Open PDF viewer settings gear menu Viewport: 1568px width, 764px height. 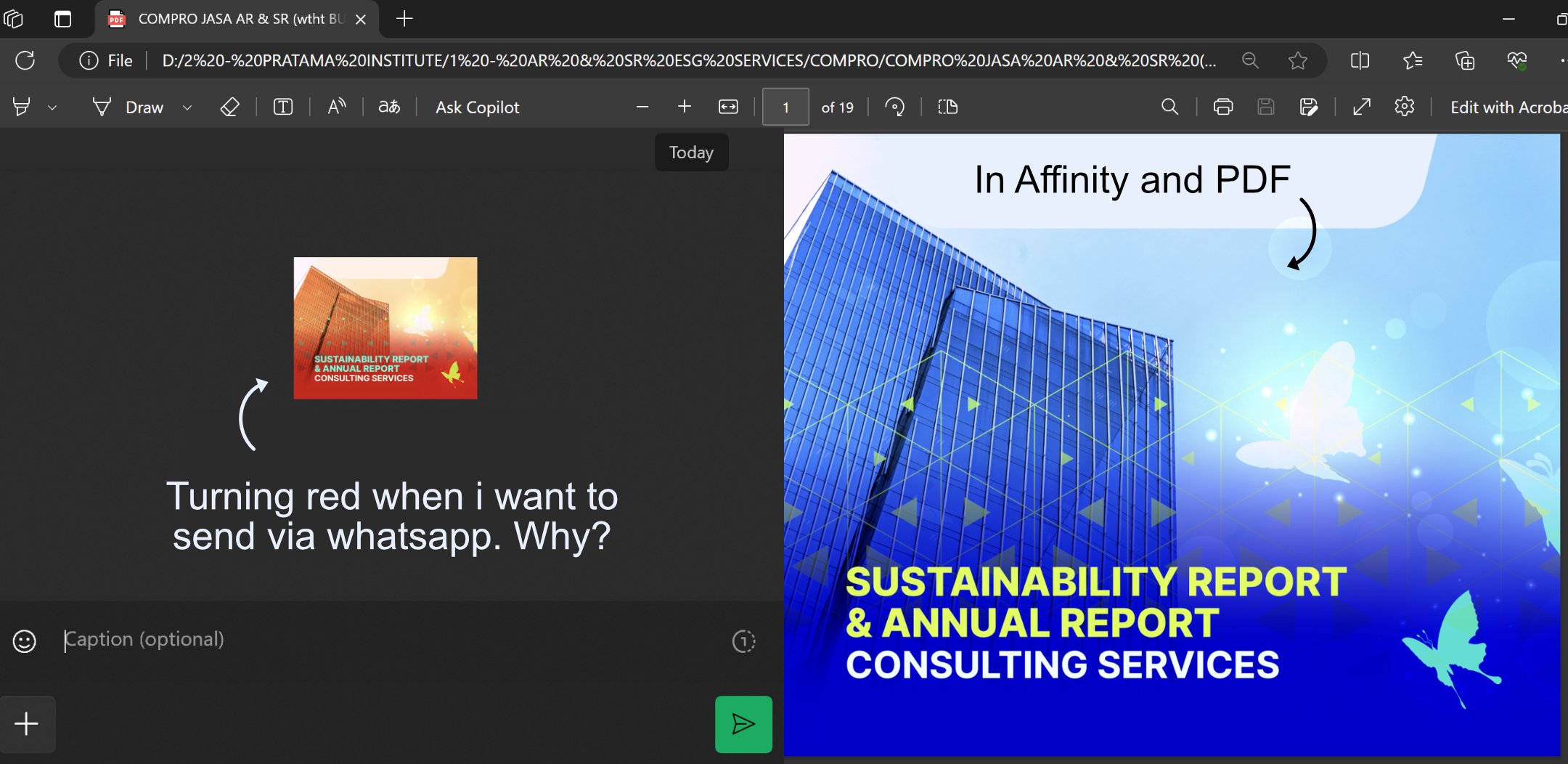1405,107
